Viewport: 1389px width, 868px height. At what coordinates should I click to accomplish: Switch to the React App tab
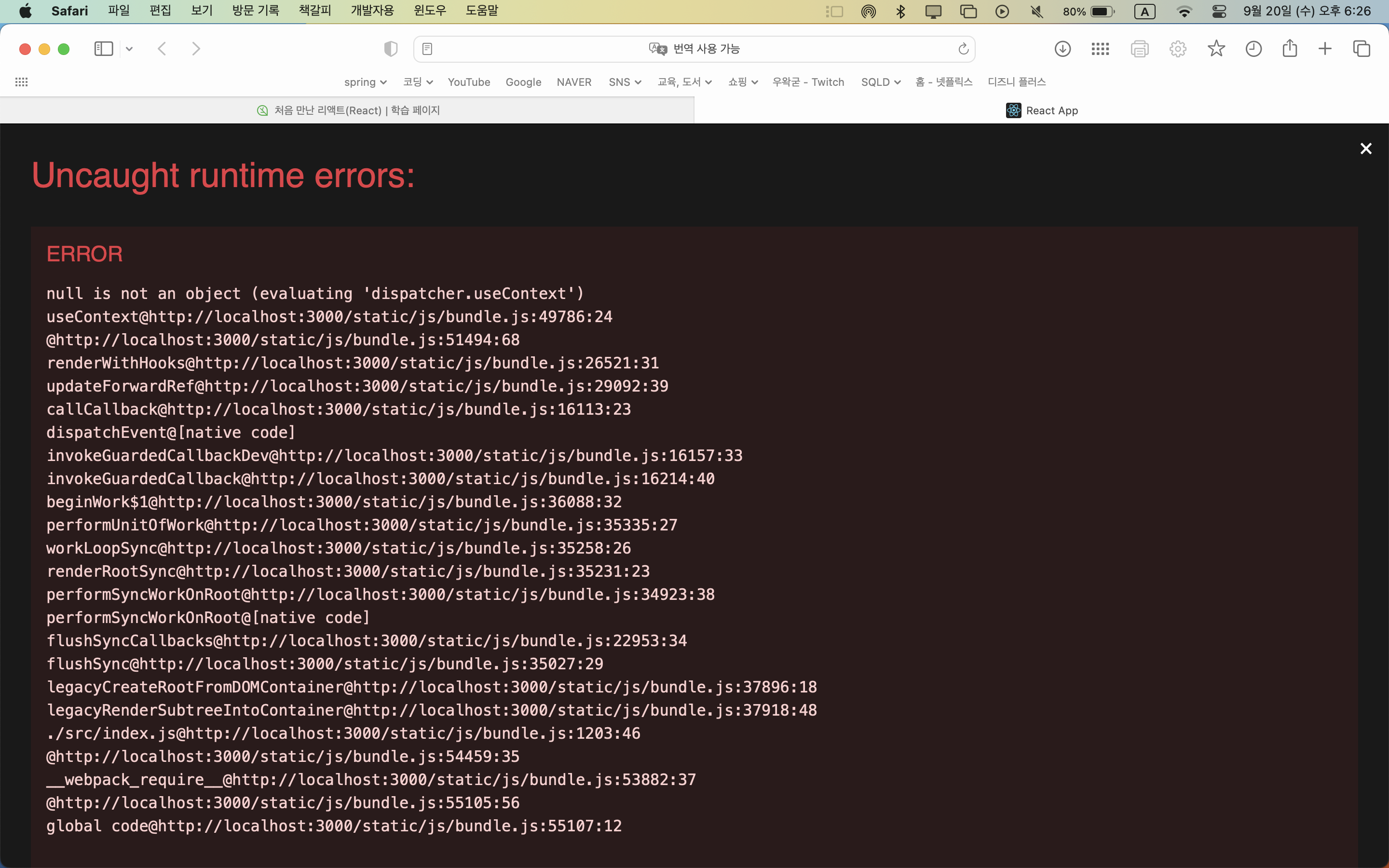(x=1042, y=110)
